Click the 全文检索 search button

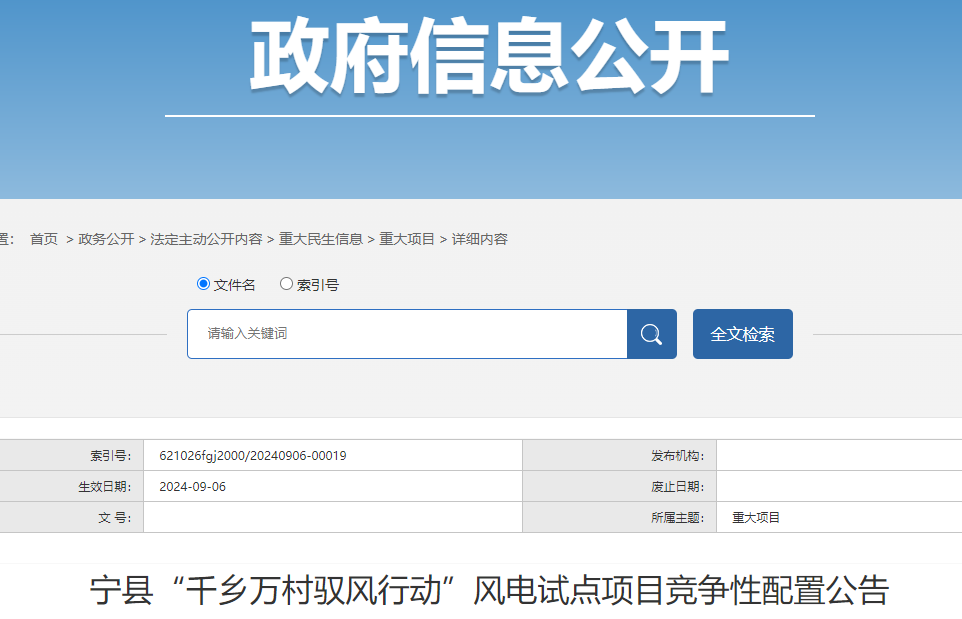coord(742,334)
